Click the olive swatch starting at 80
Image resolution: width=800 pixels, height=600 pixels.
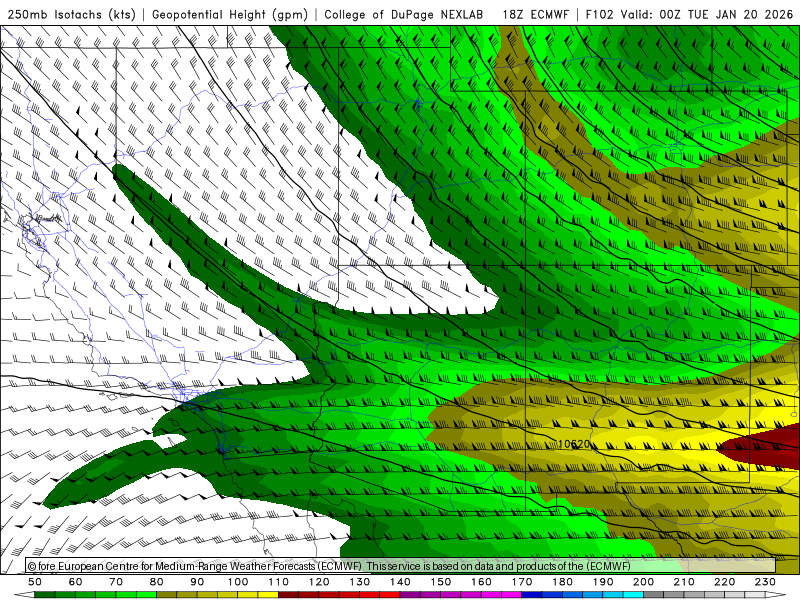click(167, 595)
